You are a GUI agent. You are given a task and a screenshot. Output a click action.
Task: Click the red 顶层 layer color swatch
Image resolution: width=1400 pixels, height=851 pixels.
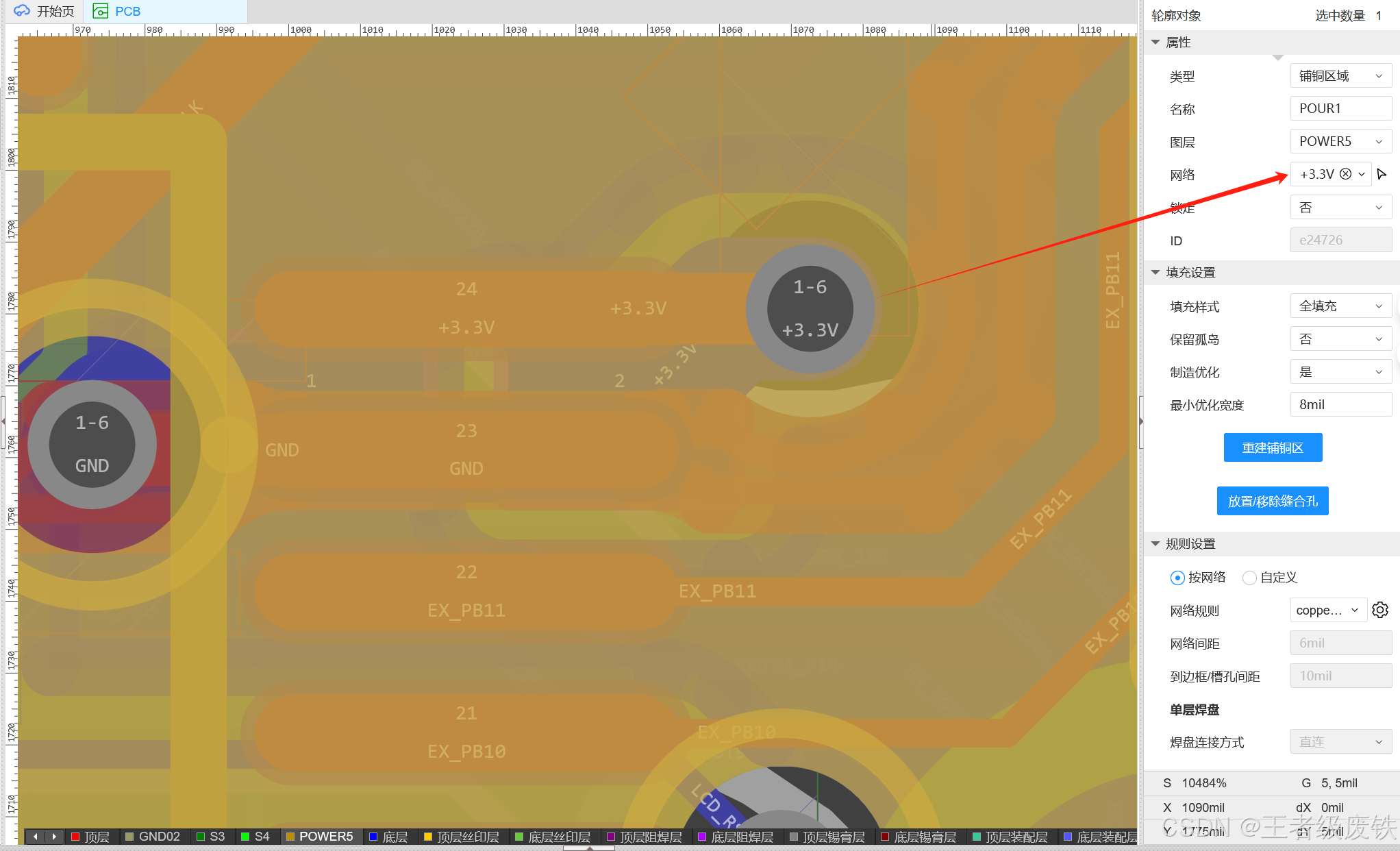(x=76, y=837)
